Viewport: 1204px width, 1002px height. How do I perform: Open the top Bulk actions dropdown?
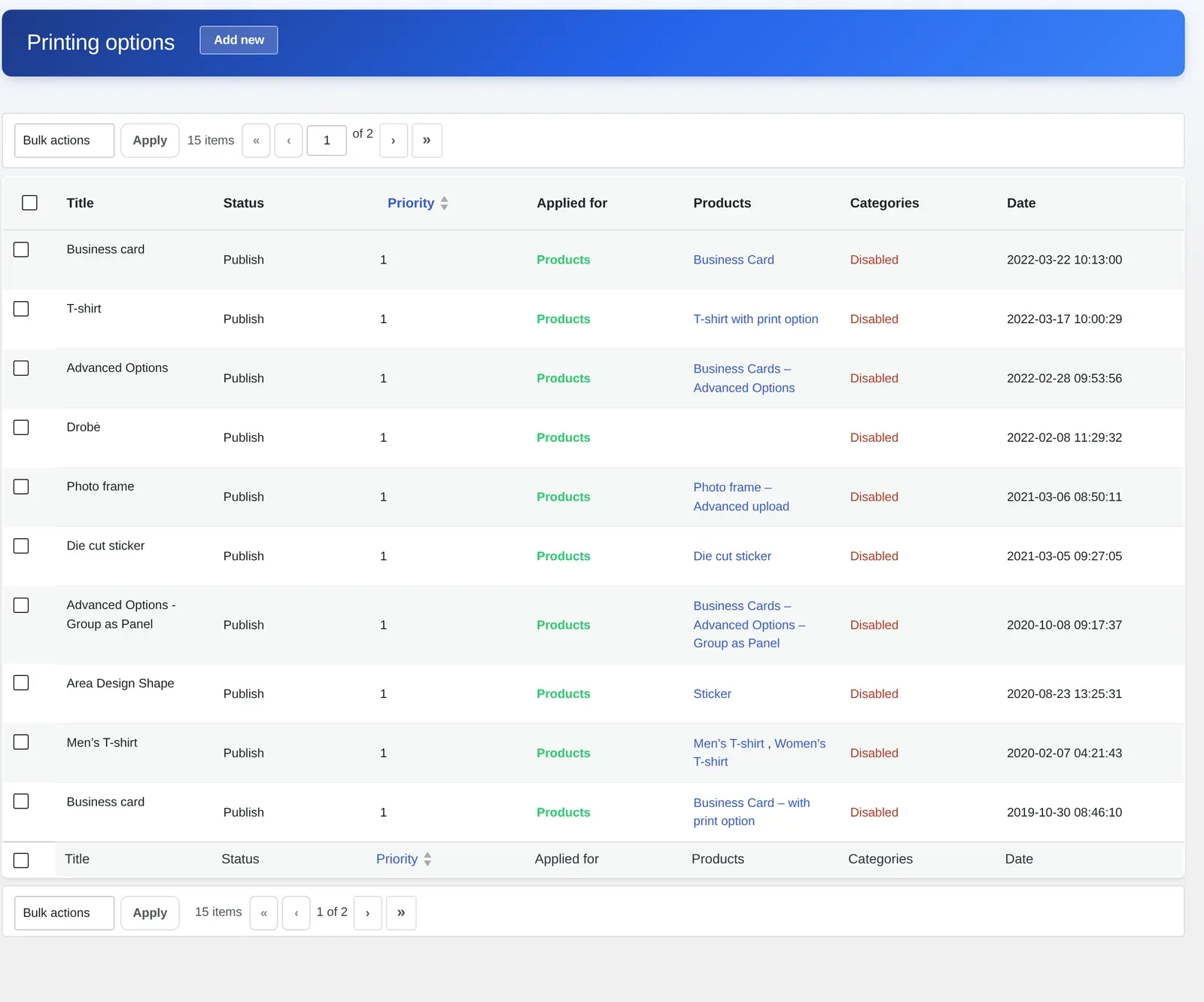tap(65, 141)
